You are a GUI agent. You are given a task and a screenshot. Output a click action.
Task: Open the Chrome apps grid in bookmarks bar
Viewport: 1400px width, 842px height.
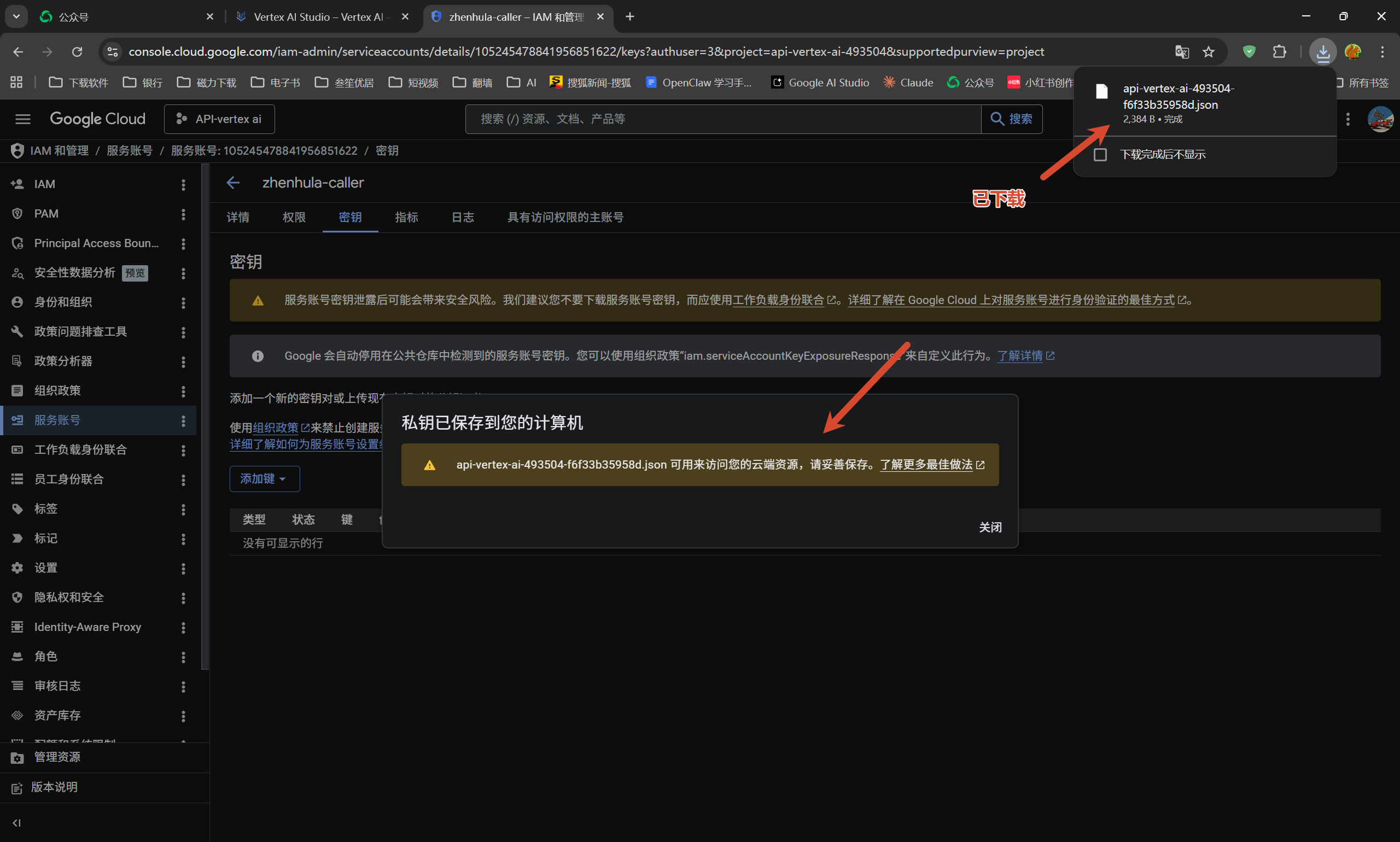pos(16,82)
